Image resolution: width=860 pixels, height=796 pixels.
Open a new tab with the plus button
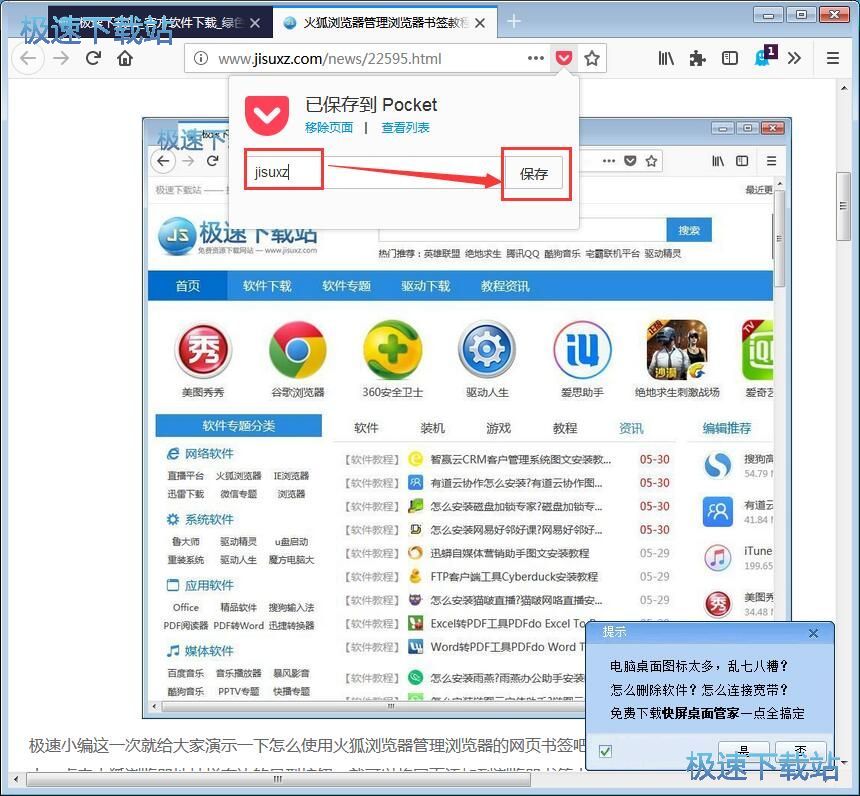514,21
